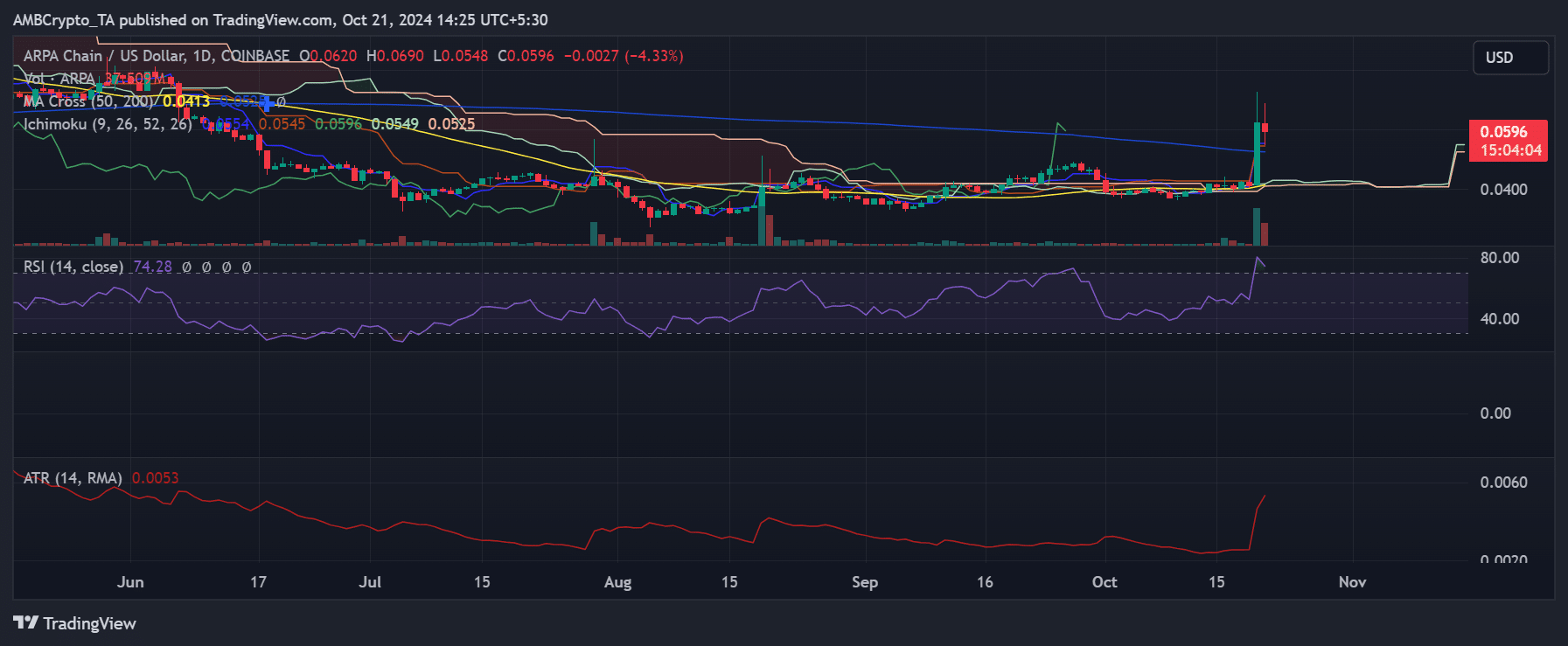Click the Nov label on time axis
Screen dimensions: 1568x646
(x=1352, y=582)
